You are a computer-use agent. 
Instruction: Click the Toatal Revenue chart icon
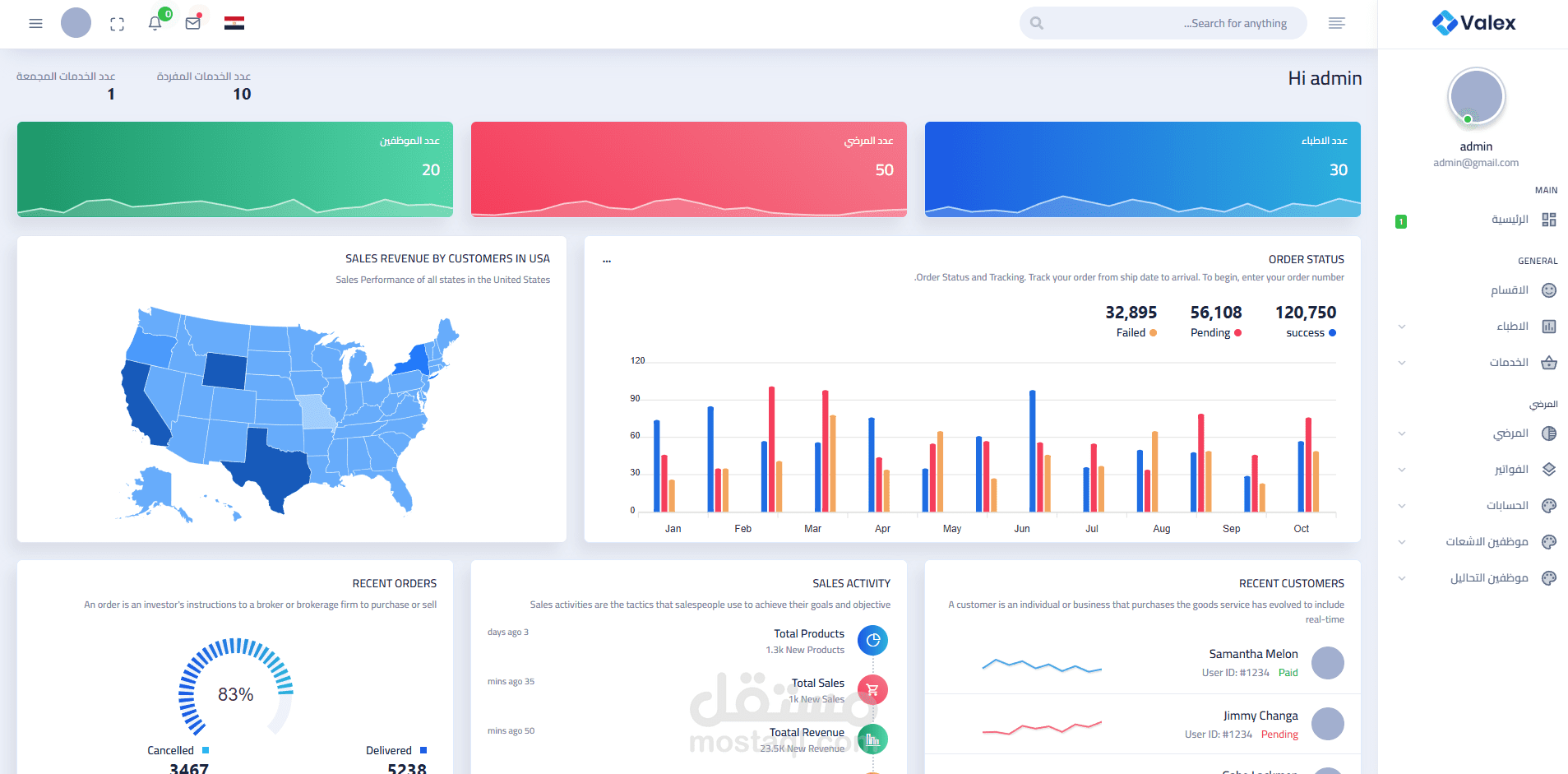click(872, 739)
